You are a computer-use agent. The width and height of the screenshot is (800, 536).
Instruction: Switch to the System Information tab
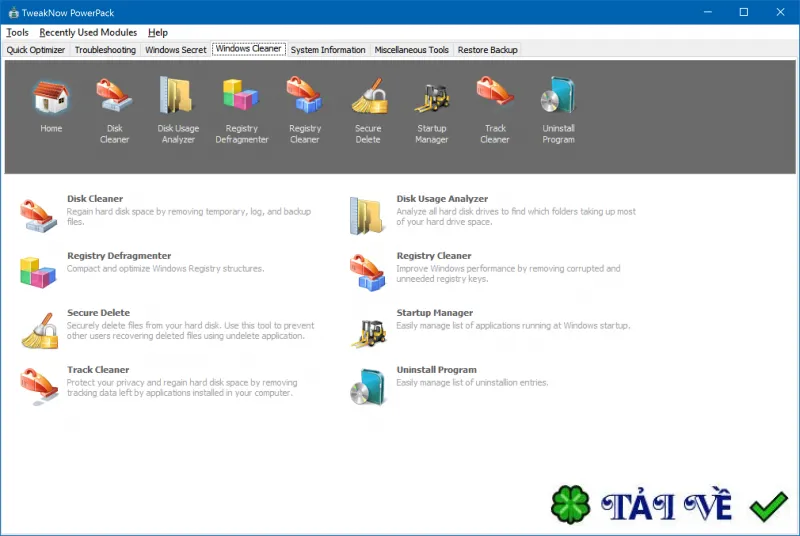328,50
